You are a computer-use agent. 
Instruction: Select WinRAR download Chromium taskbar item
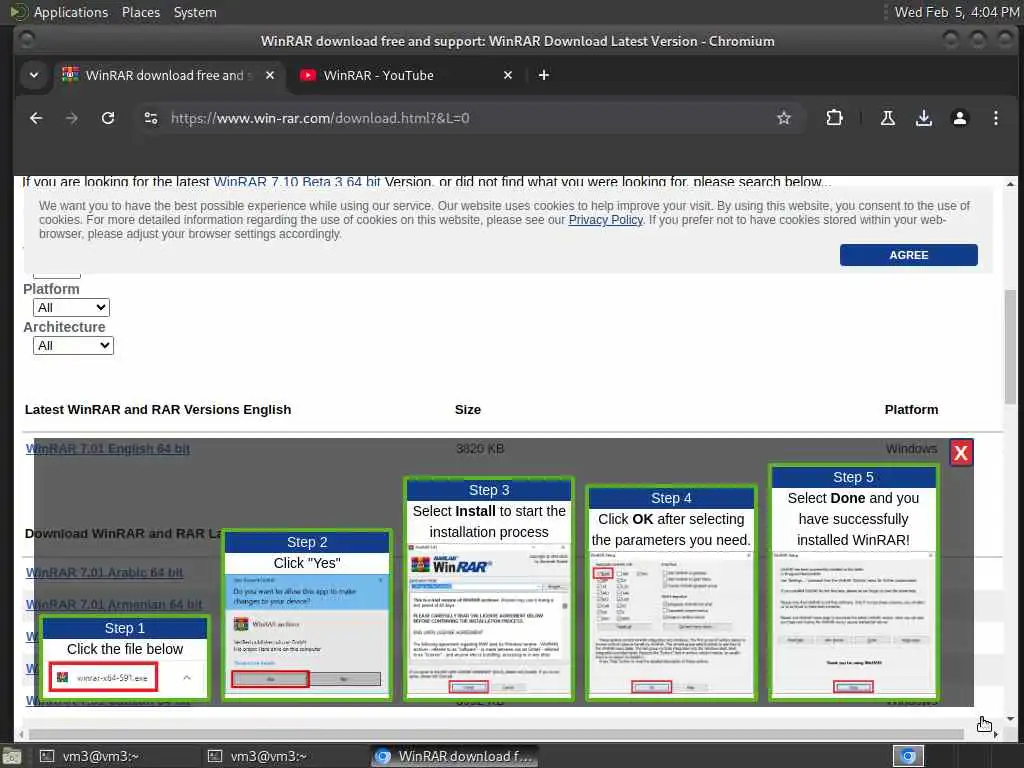pyautogui.click(x=455, y=756)
